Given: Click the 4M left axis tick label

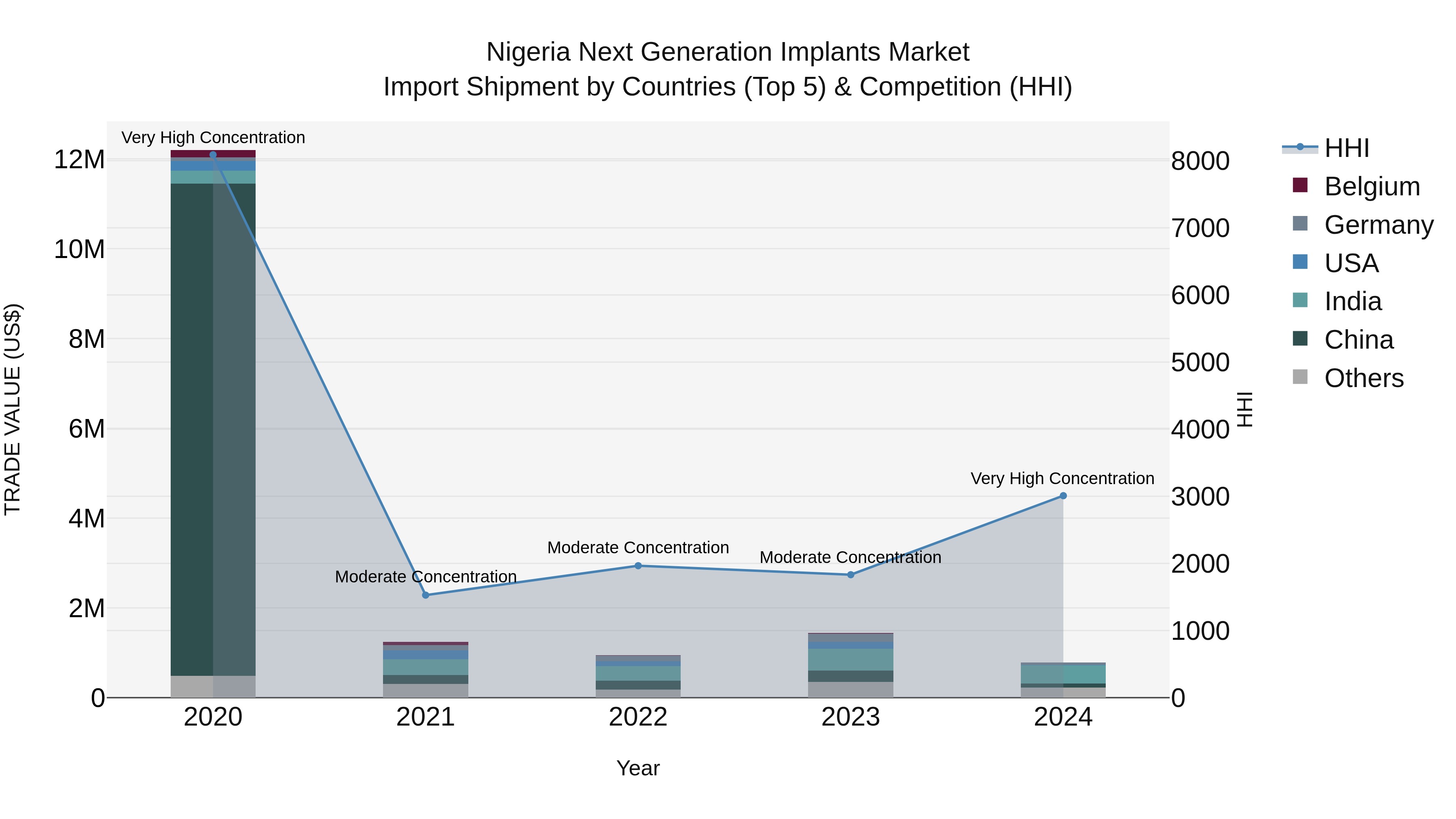Looking at the screenshot, I should click(x=87, y=518).
